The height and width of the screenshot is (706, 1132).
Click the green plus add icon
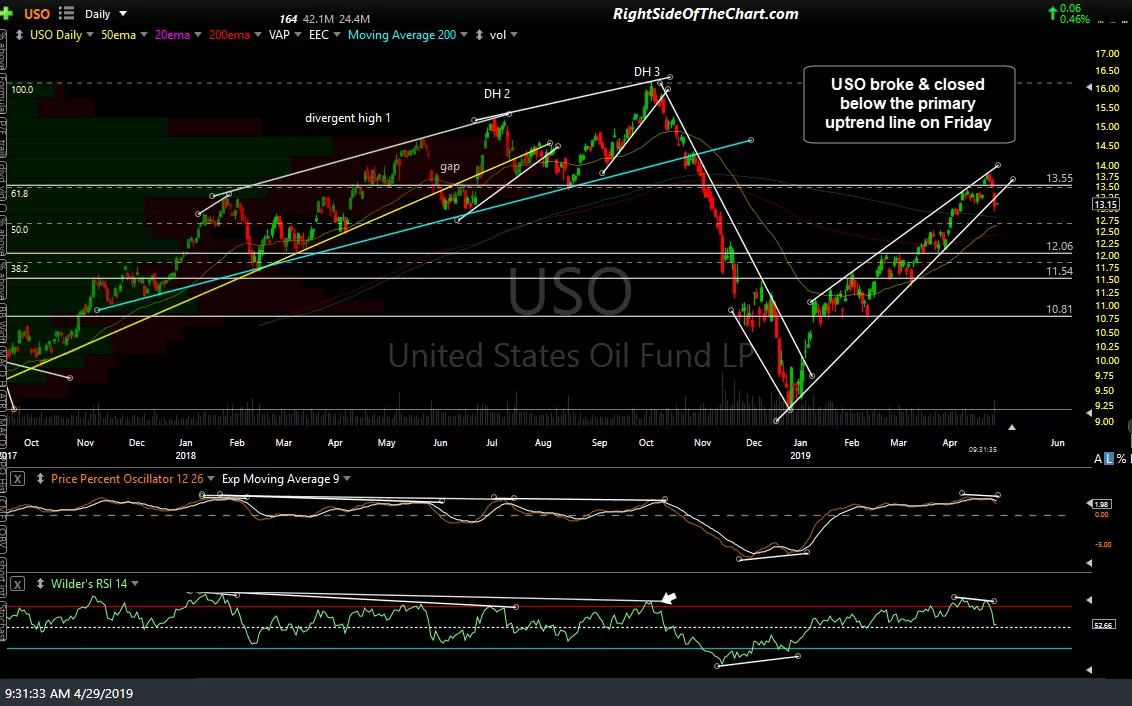[6, 13]
